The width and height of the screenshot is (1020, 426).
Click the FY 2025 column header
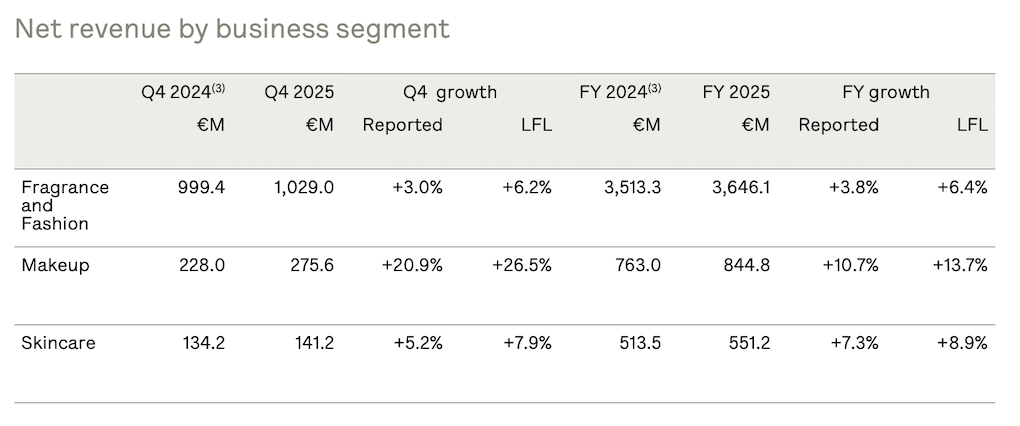[736, 92]
